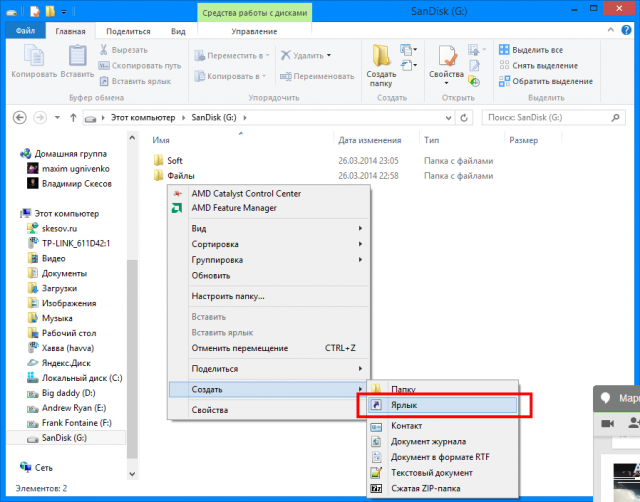The width and height of the screenshot is (640, 502).
Task: Choose Документ в формате RTF
Action: tap(442, 457)
